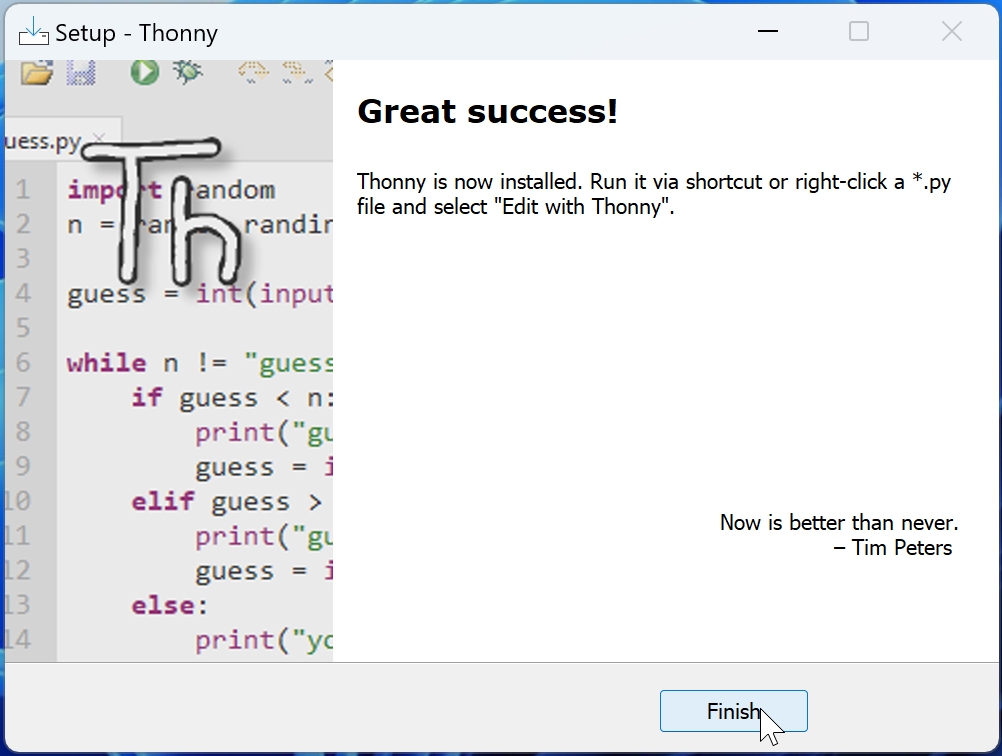
Task: Click the 'Tim Peters' attribution text
Action: (x=893, y=548)
